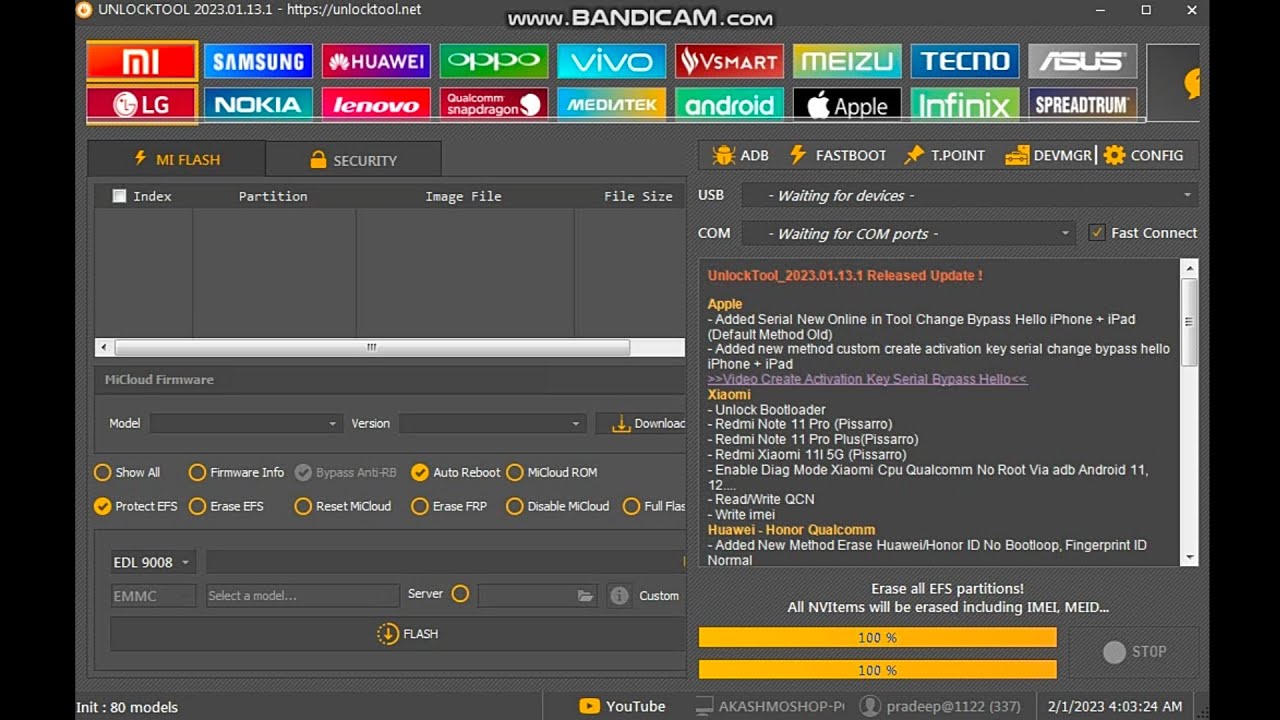Select the Spreadtrum chipset icon
Screen dimensions: 1280x720
[x=1083, y=104]
